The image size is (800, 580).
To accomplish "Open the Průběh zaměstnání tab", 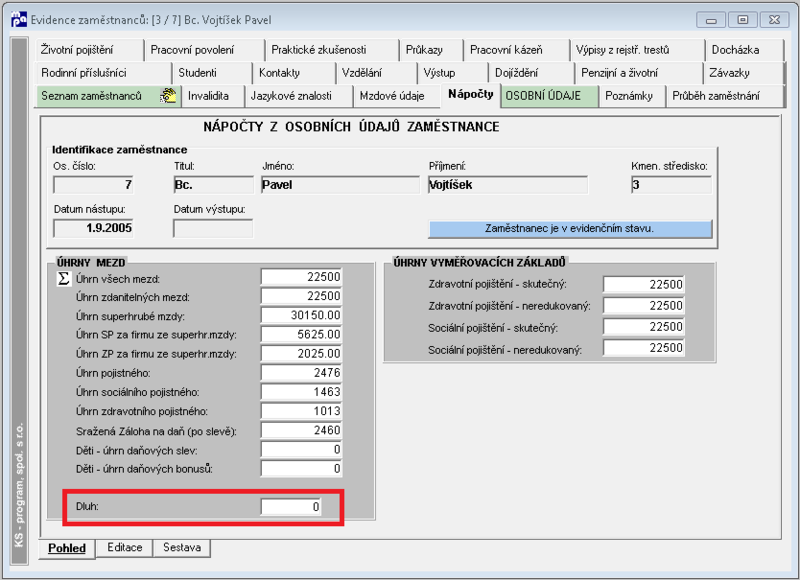I will [715, 96].
